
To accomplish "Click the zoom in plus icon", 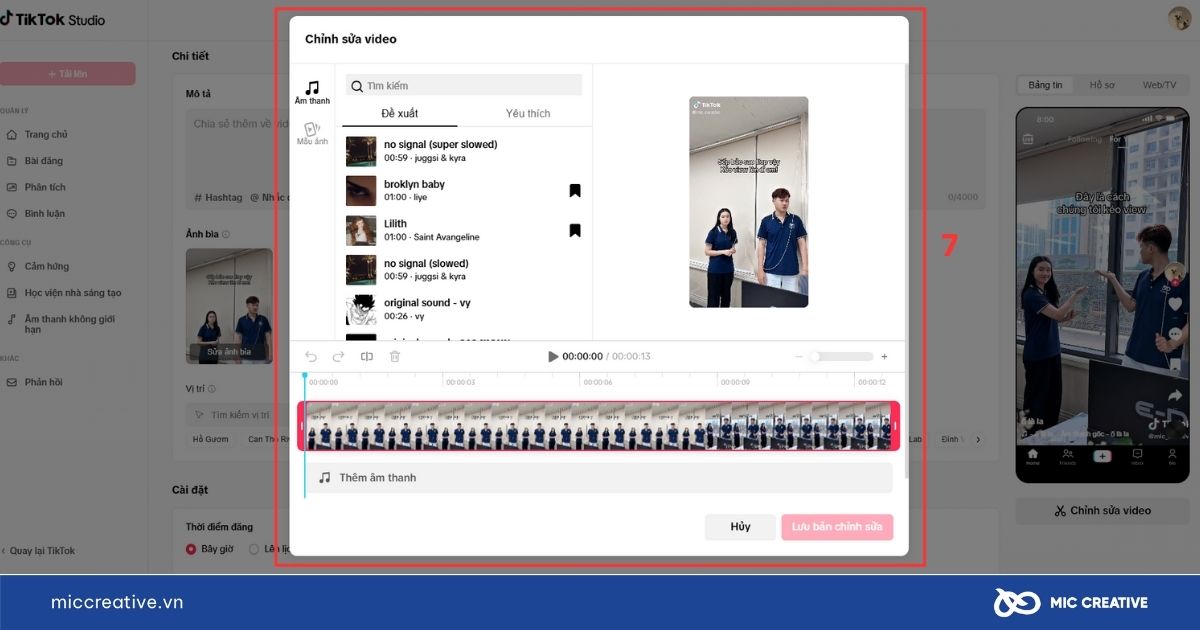I will point(884,357).
